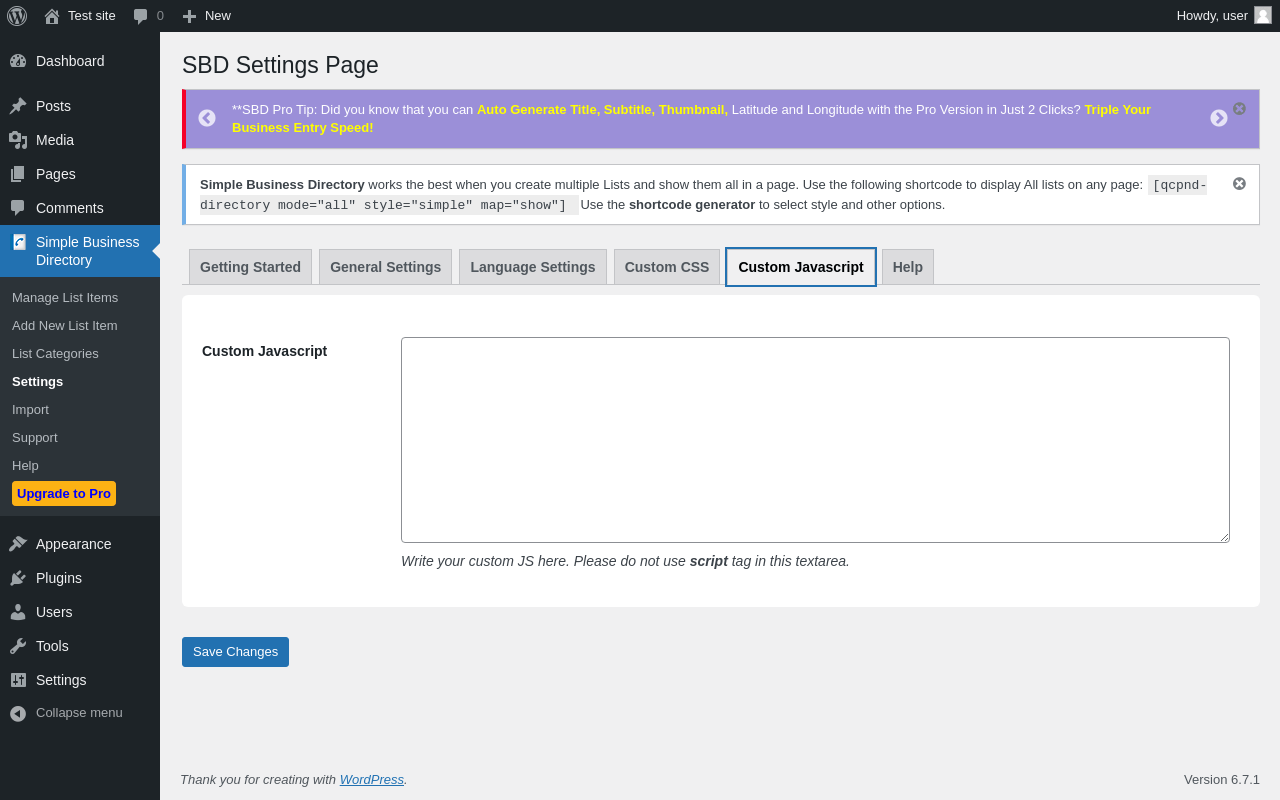Image resolution: width=1280 pixels, height=800 pixels.
Task: Open the sidebar Help submenu item
Action: pyautogui.click(x=25, y=465)
